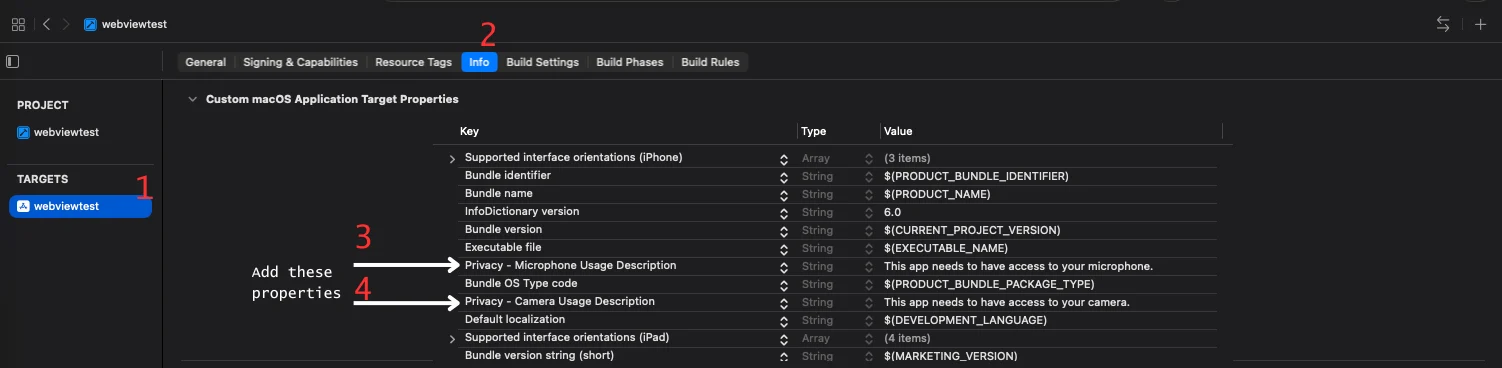The height and width of the screenshot is (368, 1502).
Task: Open type dropdown for Camera Usage Description
Action: point(868,303)
